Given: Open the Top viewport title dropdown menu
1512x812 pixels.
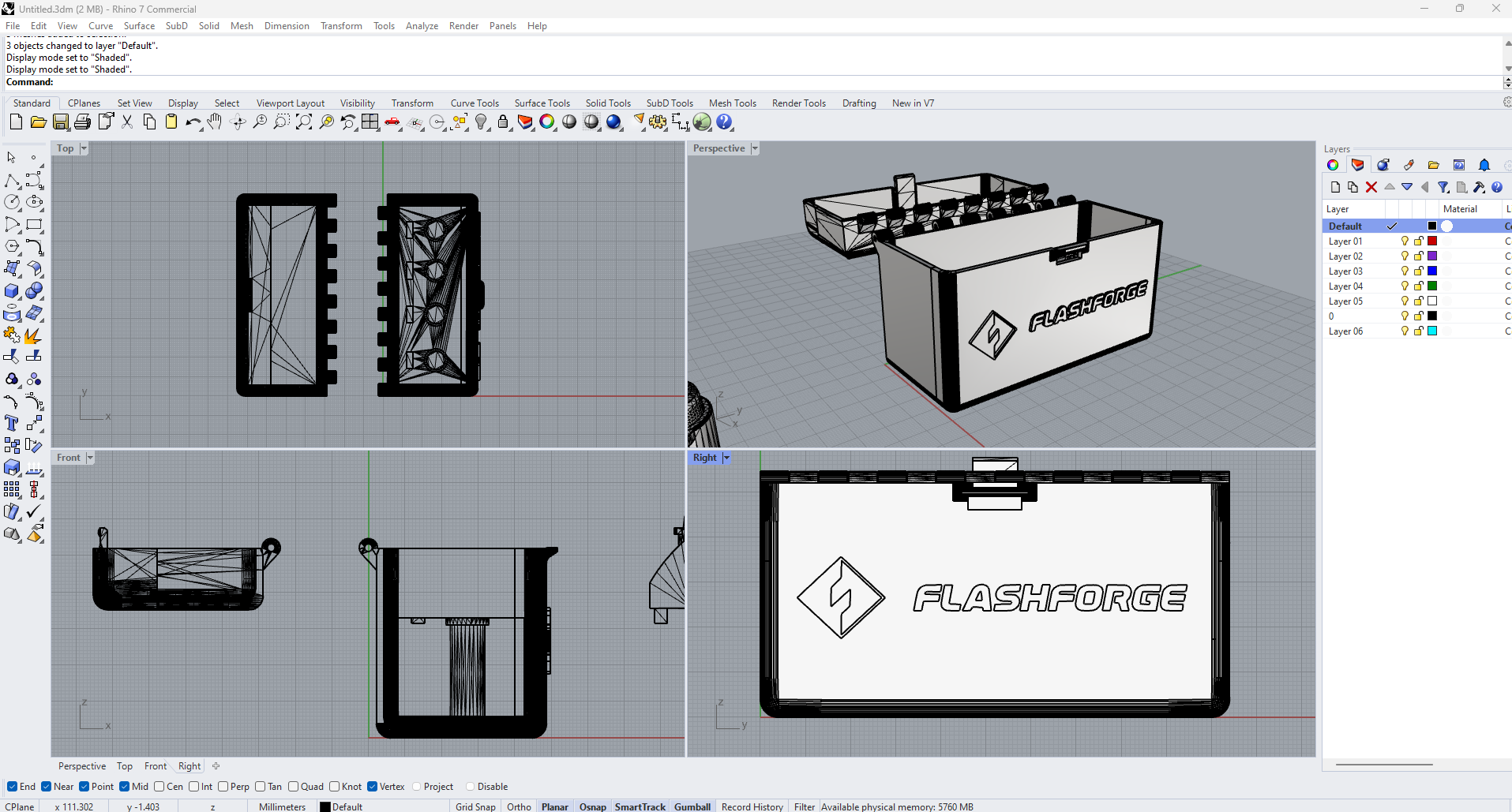Looking at the screenshot, I should pyautogui.click(x=84, y=148).
